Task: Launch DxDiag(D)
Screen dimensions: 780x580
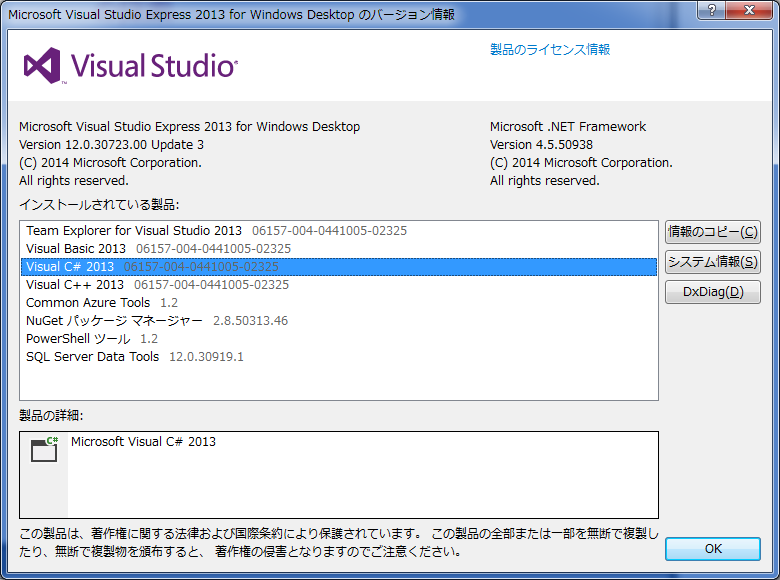Action: coord(712,291)
